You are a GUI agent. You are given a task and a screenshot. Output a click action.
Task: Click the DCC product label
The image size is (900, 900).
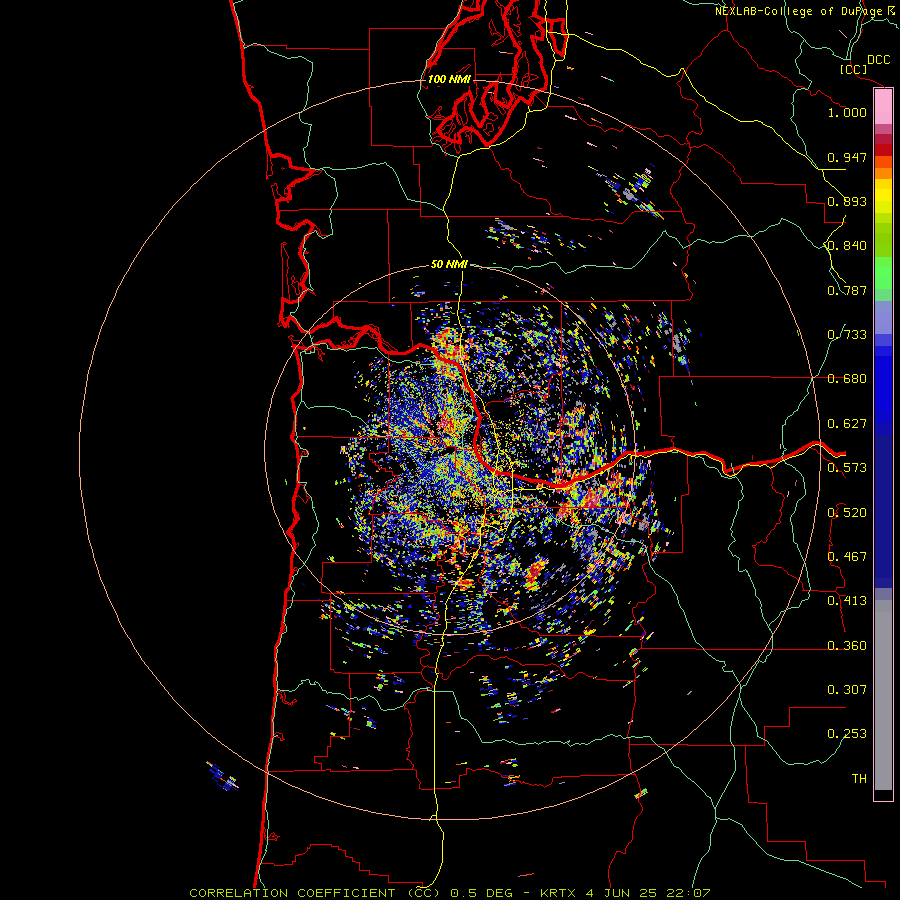click(x=878, y=60)
